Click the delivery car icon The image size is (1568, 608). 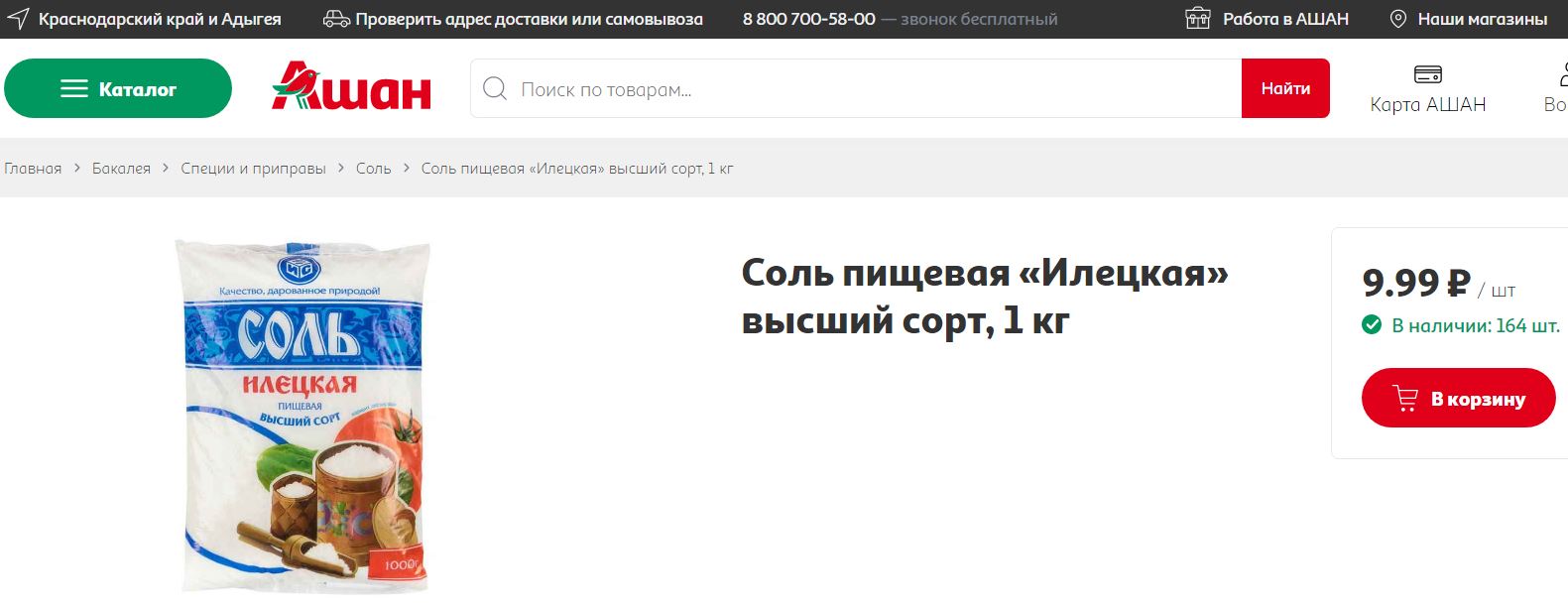point(336,19)
